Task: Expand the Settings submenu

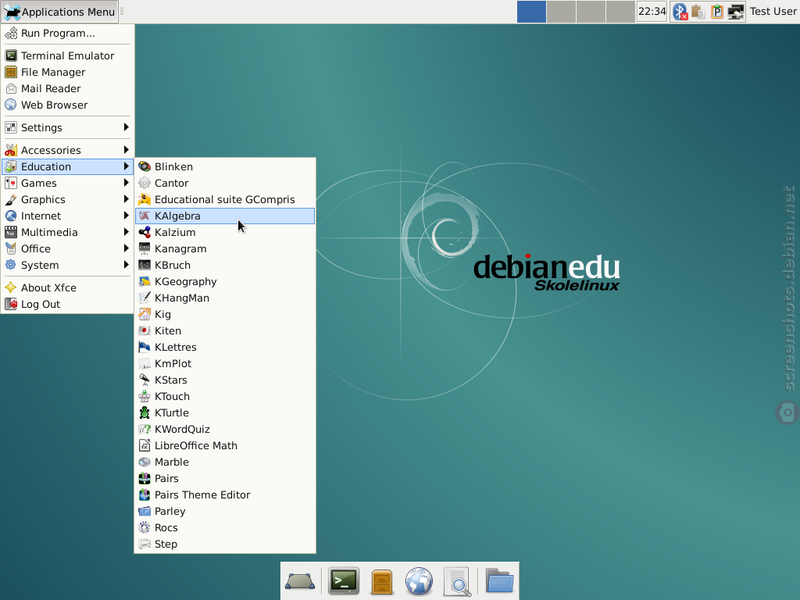Action: tap(67, 128)
